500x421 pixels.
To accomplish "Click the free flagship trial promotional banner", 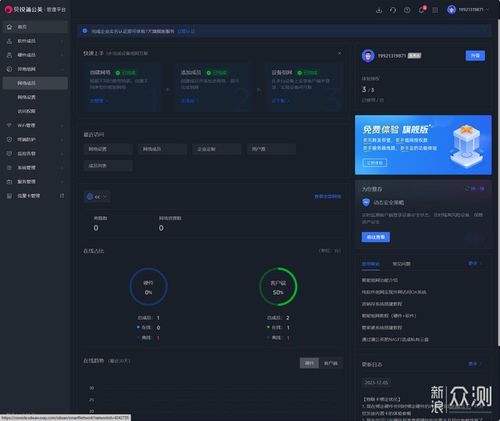I will [x=423, y=145].
